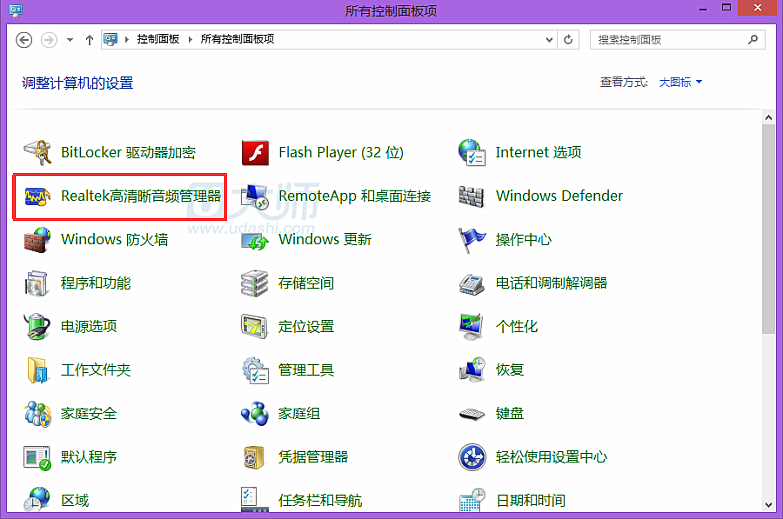Expand the recent locations arrow beside forward button
This screenshot has width=783, height=519.
70,40
